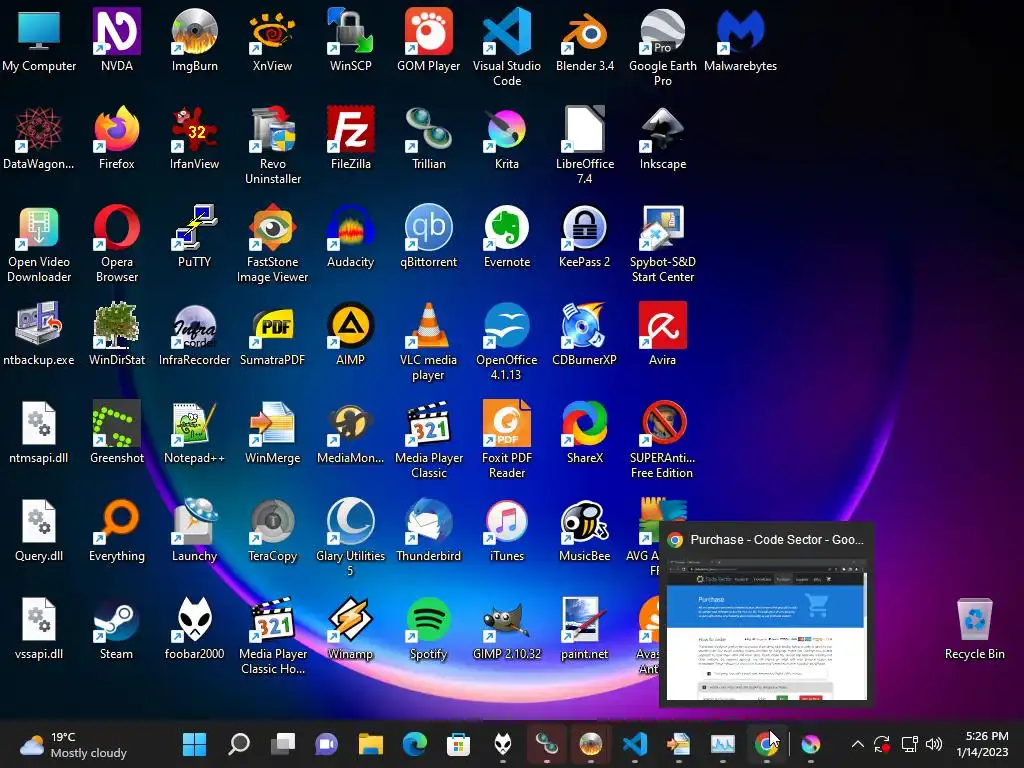Select Opera Browser icon
The height and width of the screenshot is (768, 1024).
117,243
